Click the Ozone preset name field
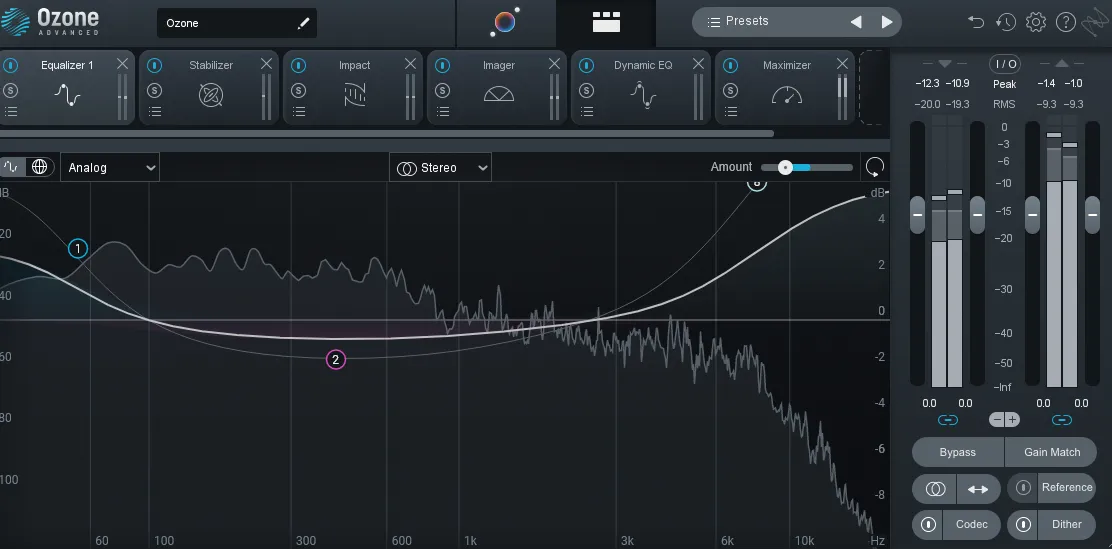 coord(237,23)
